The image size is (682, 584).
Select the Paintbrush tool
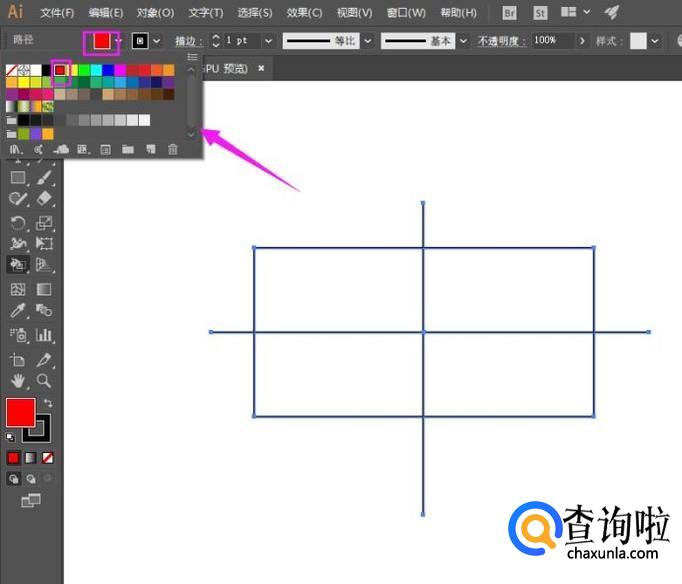[44, 177]
